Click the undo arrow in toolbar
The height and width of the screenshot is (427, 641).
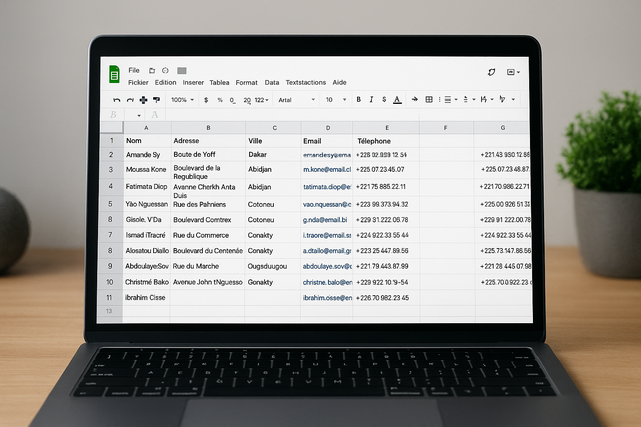116,100
